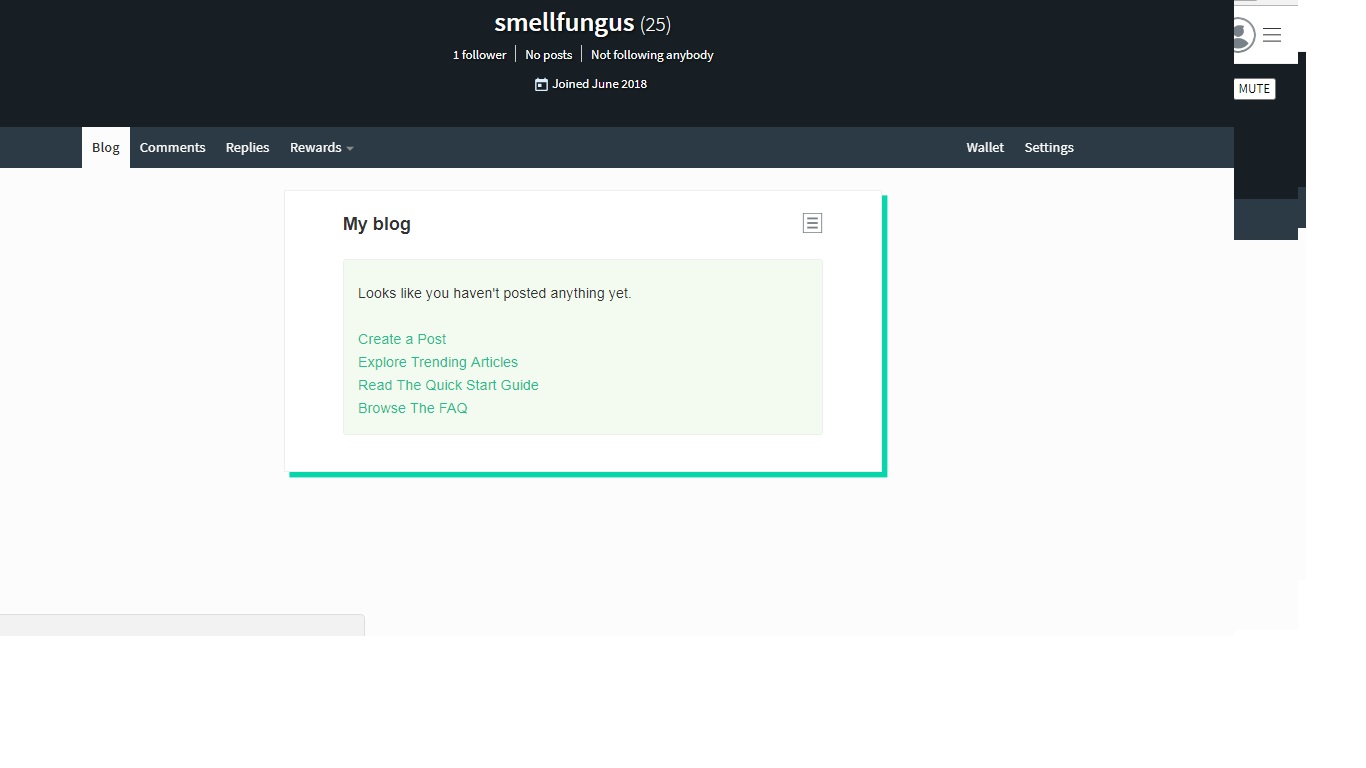This screenshot has width=1366, height=768.
Task: Open the Settings tab
Action: coord(1049,147)
